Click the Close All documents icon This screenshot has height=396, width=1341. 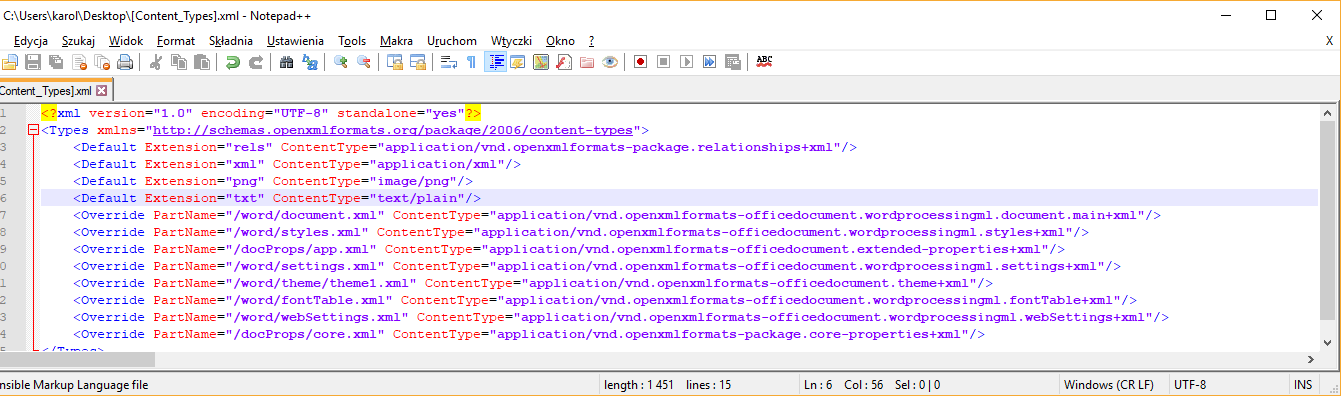[102, 62]
